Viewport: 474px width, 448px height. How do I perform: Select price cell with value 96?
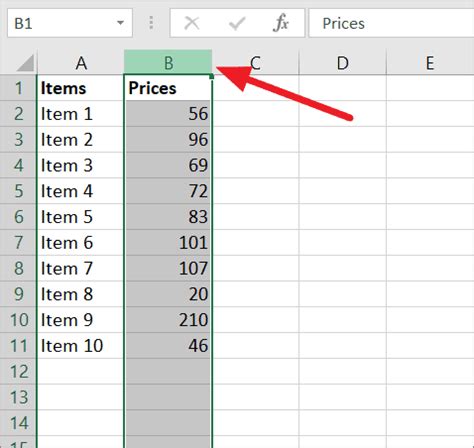click(x=168, y=139)
